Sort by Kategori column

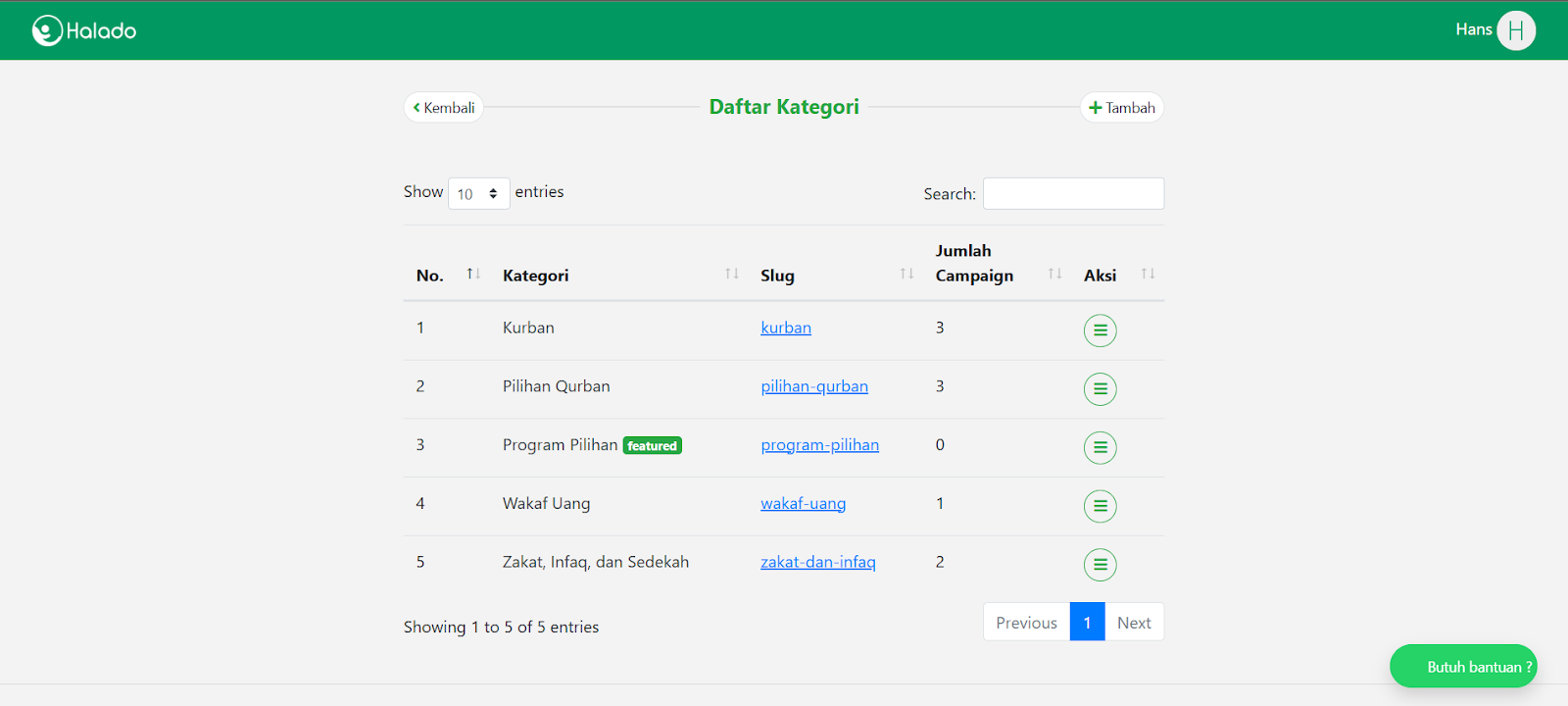[731, 274]
